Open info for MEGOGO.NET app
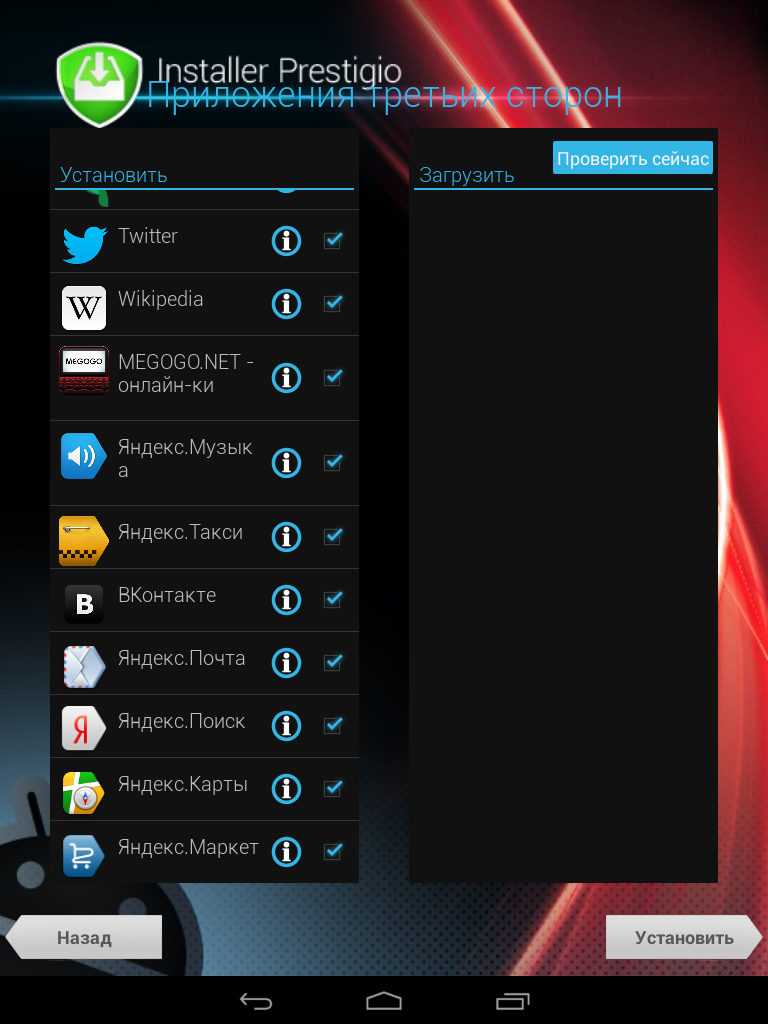 (286, 378)
